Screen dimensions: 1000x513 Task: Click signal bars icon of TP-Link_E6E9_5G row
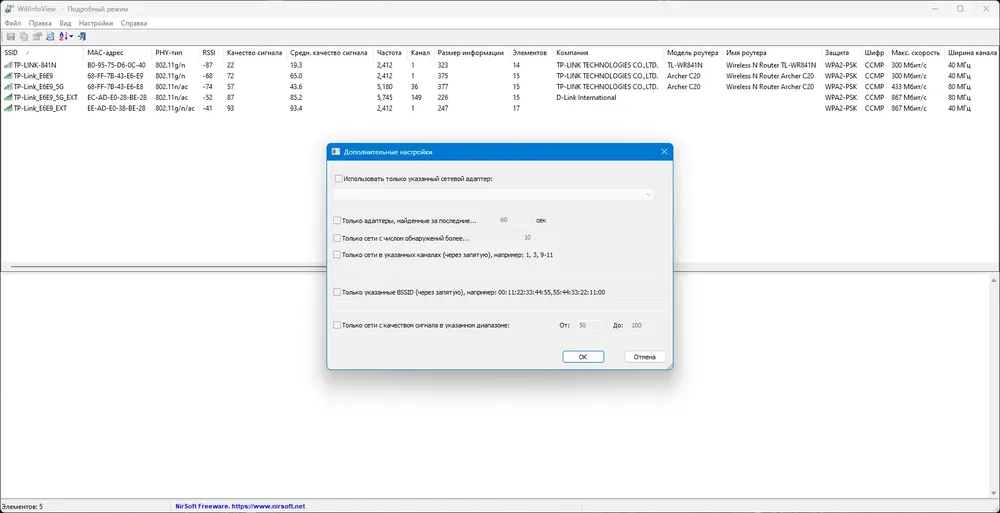[8, 87]
